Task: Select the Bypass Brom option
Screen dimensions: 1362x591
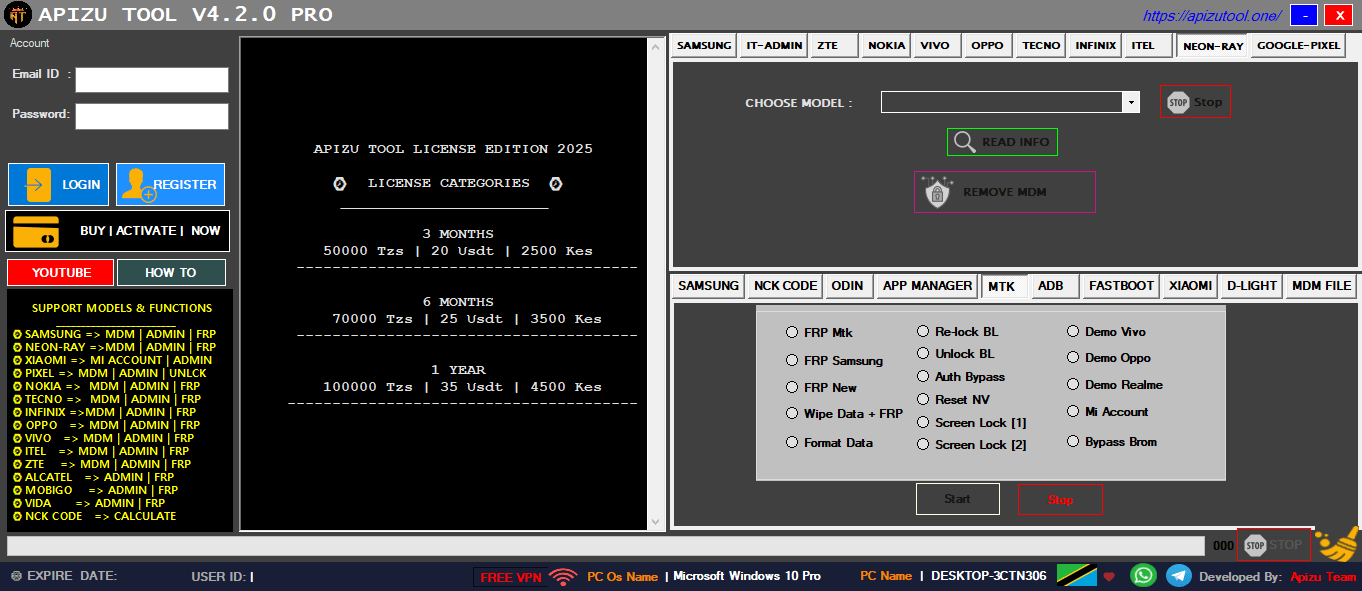Action: [x=1073, y=440]
